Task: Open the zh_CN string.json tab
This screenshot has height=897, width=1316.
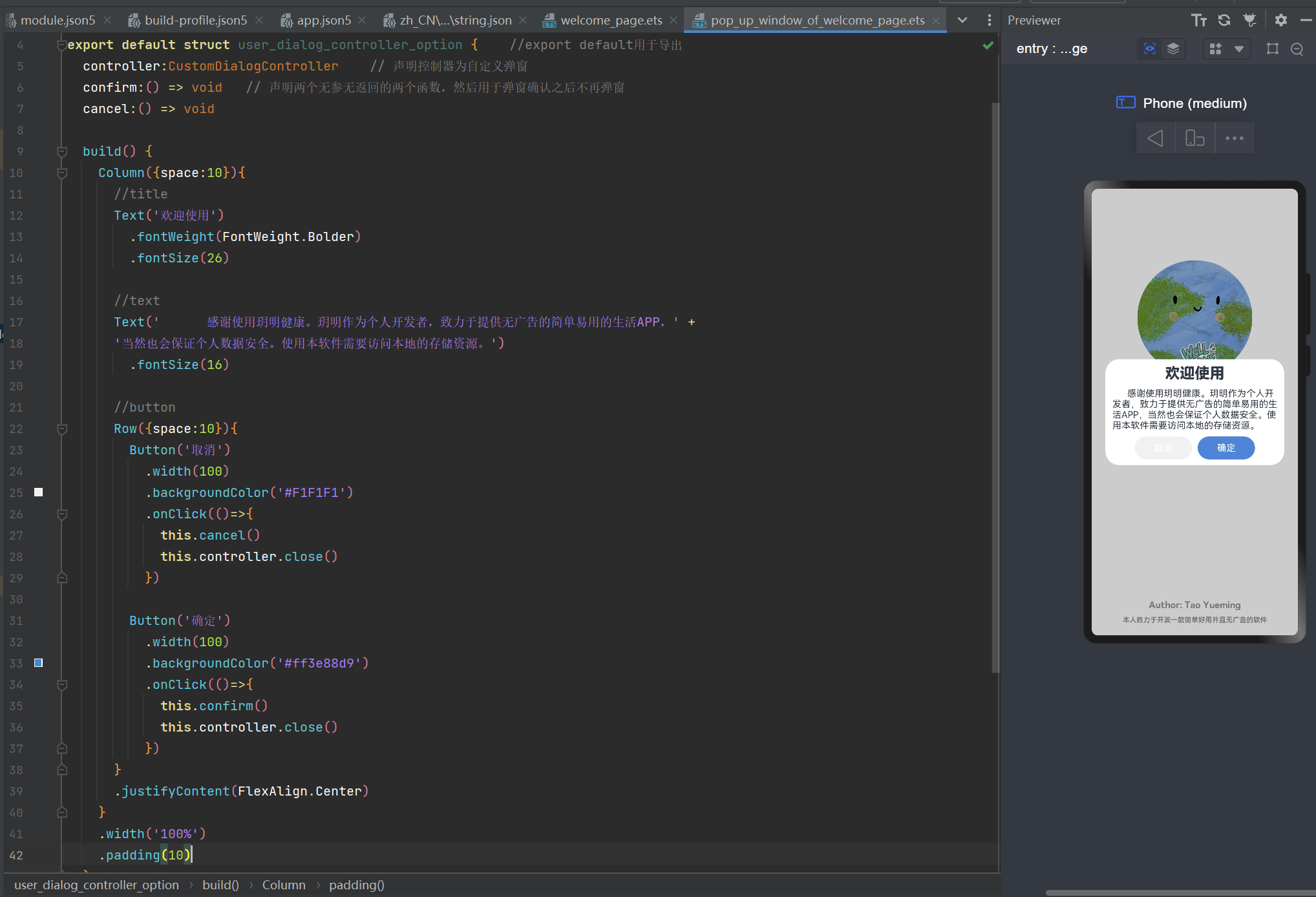Action: coord(455,21)
